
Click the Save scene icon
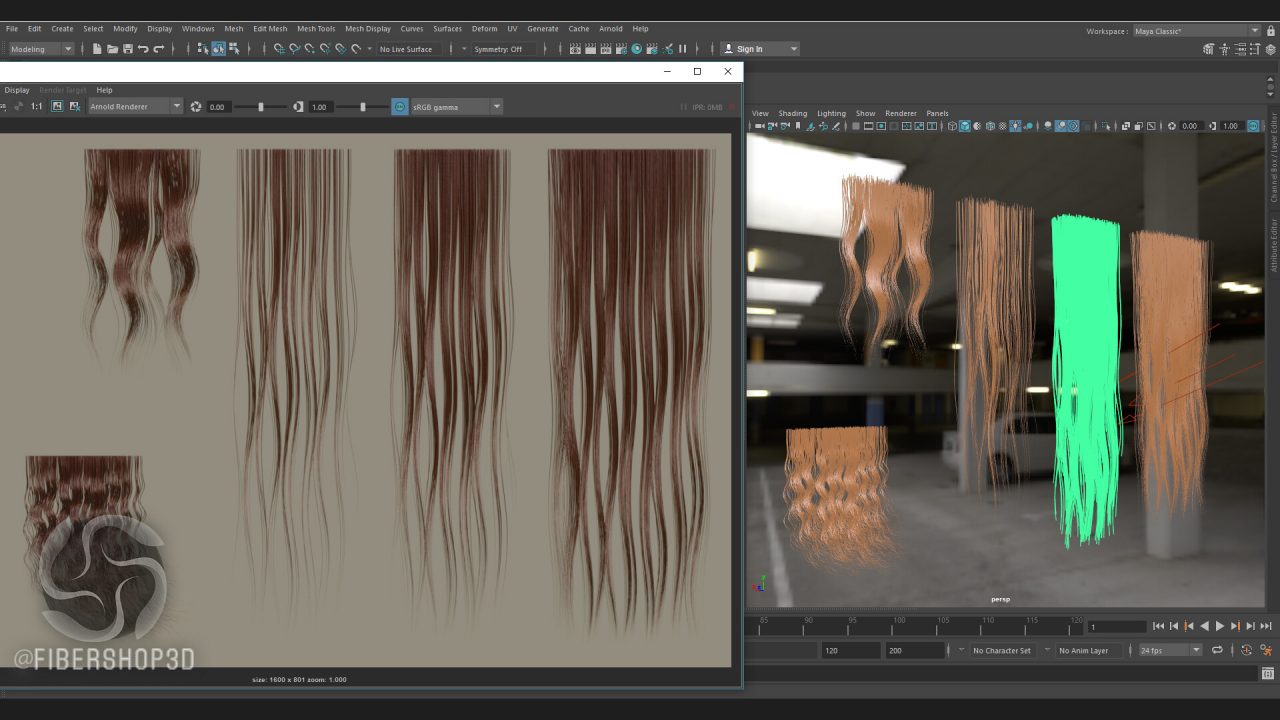click(128, 49)
